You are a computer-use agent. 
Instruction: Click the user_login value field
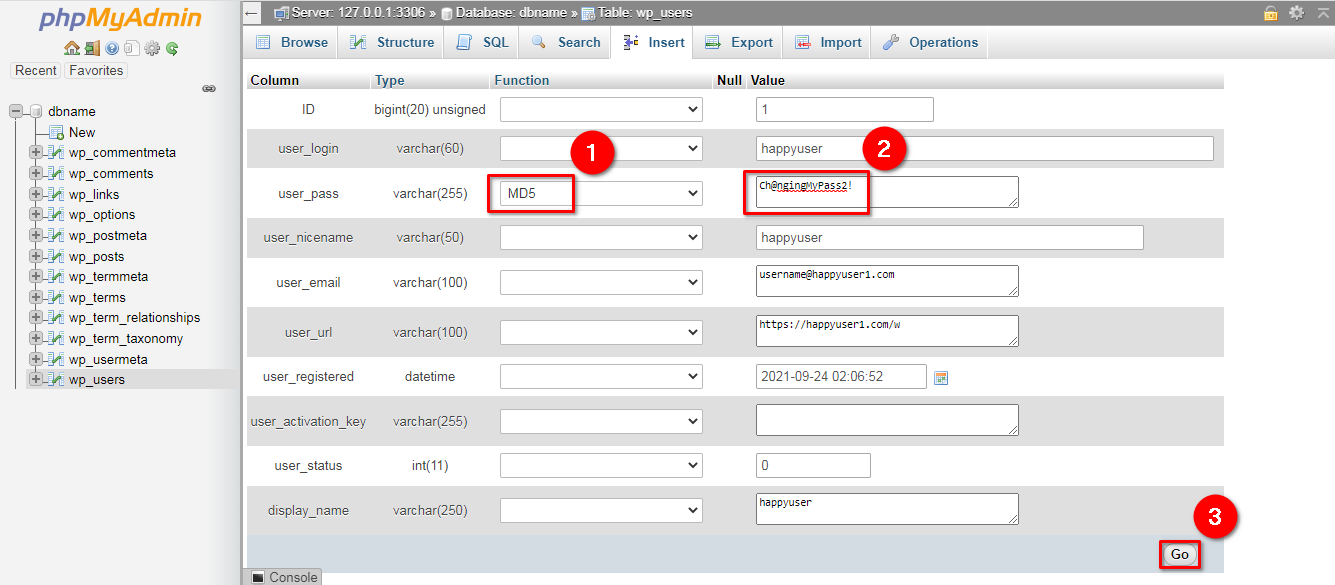(x=985, y=148)
